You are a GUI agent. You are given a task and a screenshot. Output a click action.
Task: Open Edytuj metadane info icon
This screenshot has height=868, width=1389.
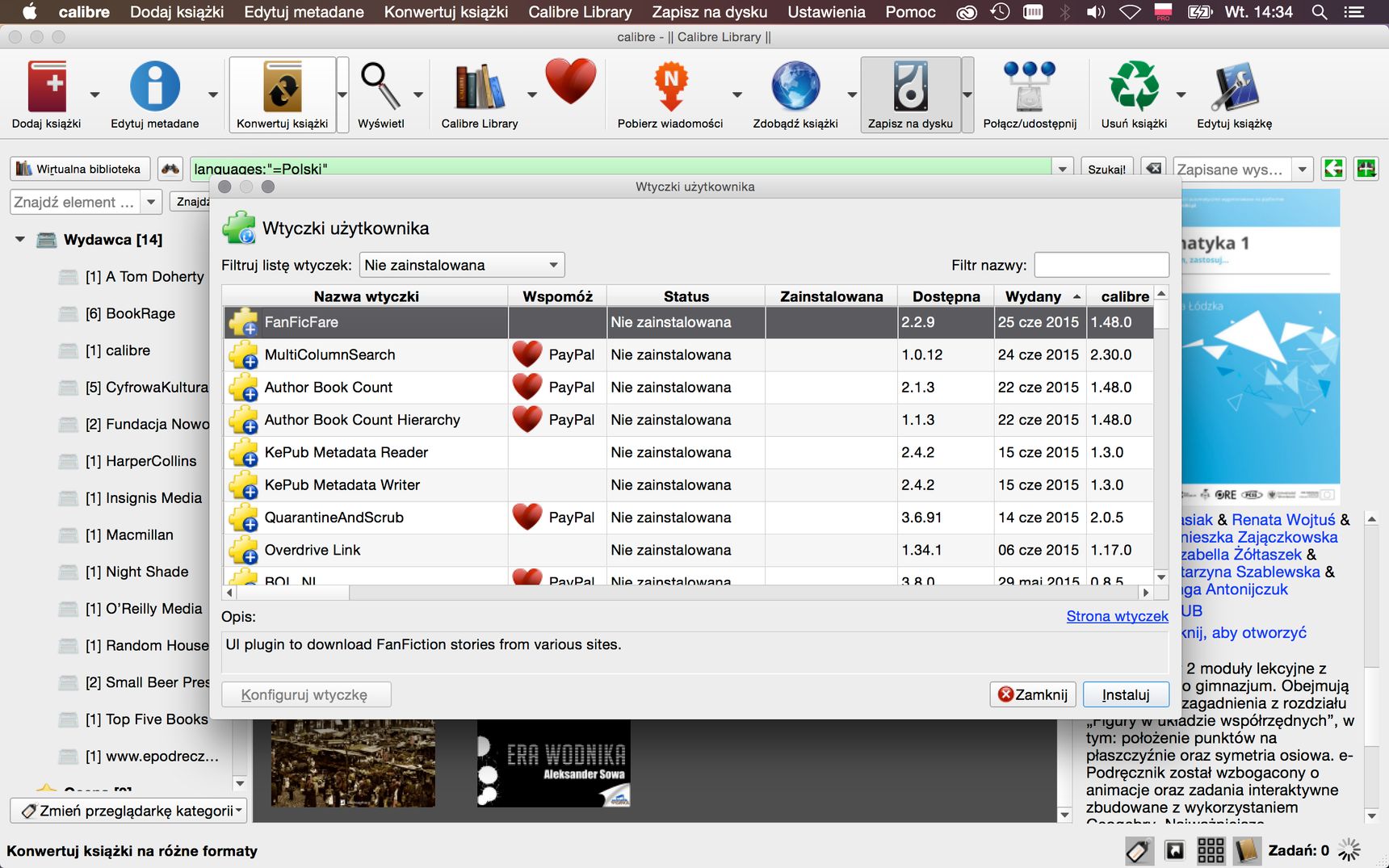pyautogui.click(x=155, y=86)
